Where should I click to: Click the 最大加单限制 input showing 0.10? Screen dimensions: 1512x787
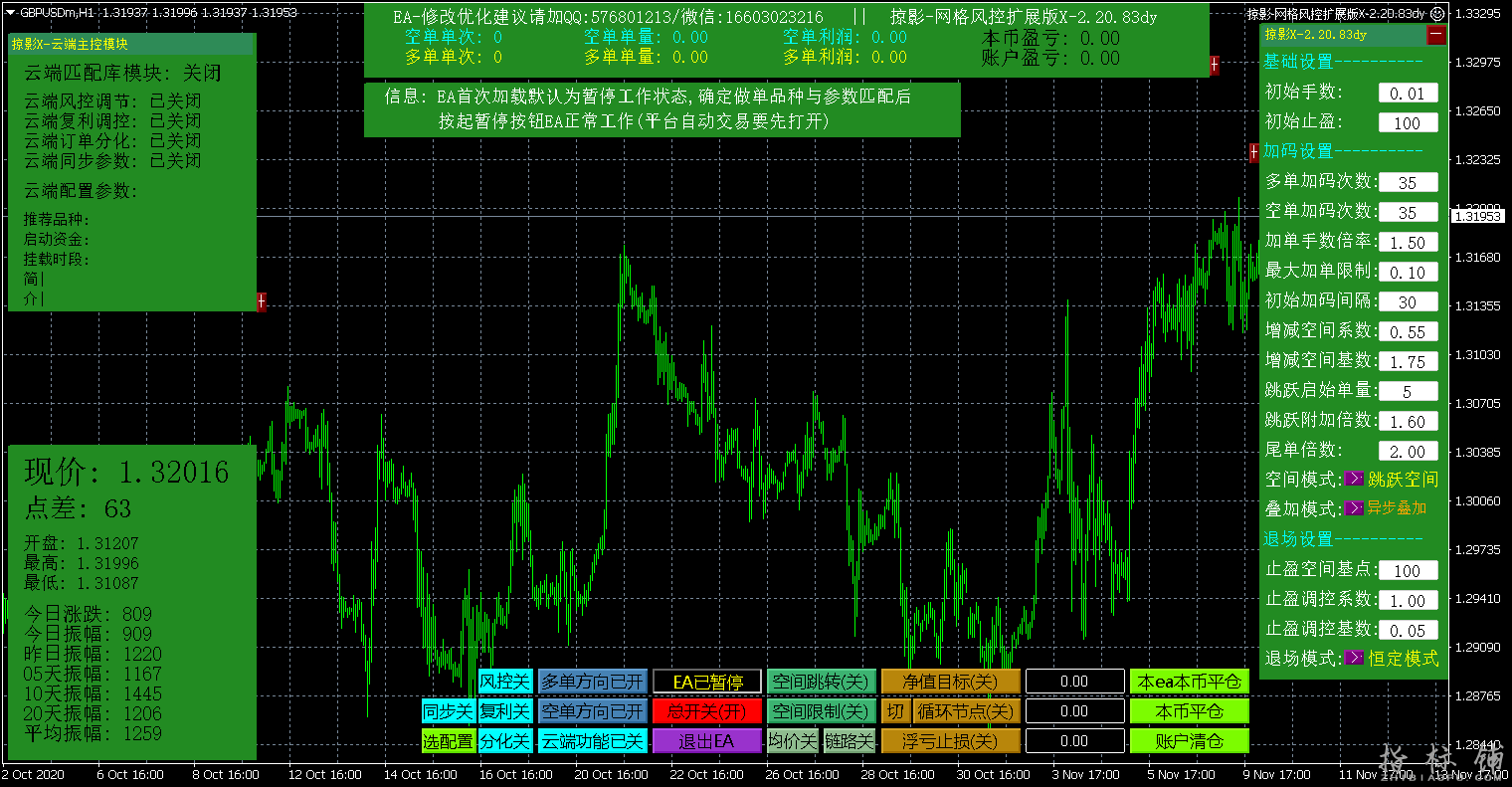pos(1409,273)
